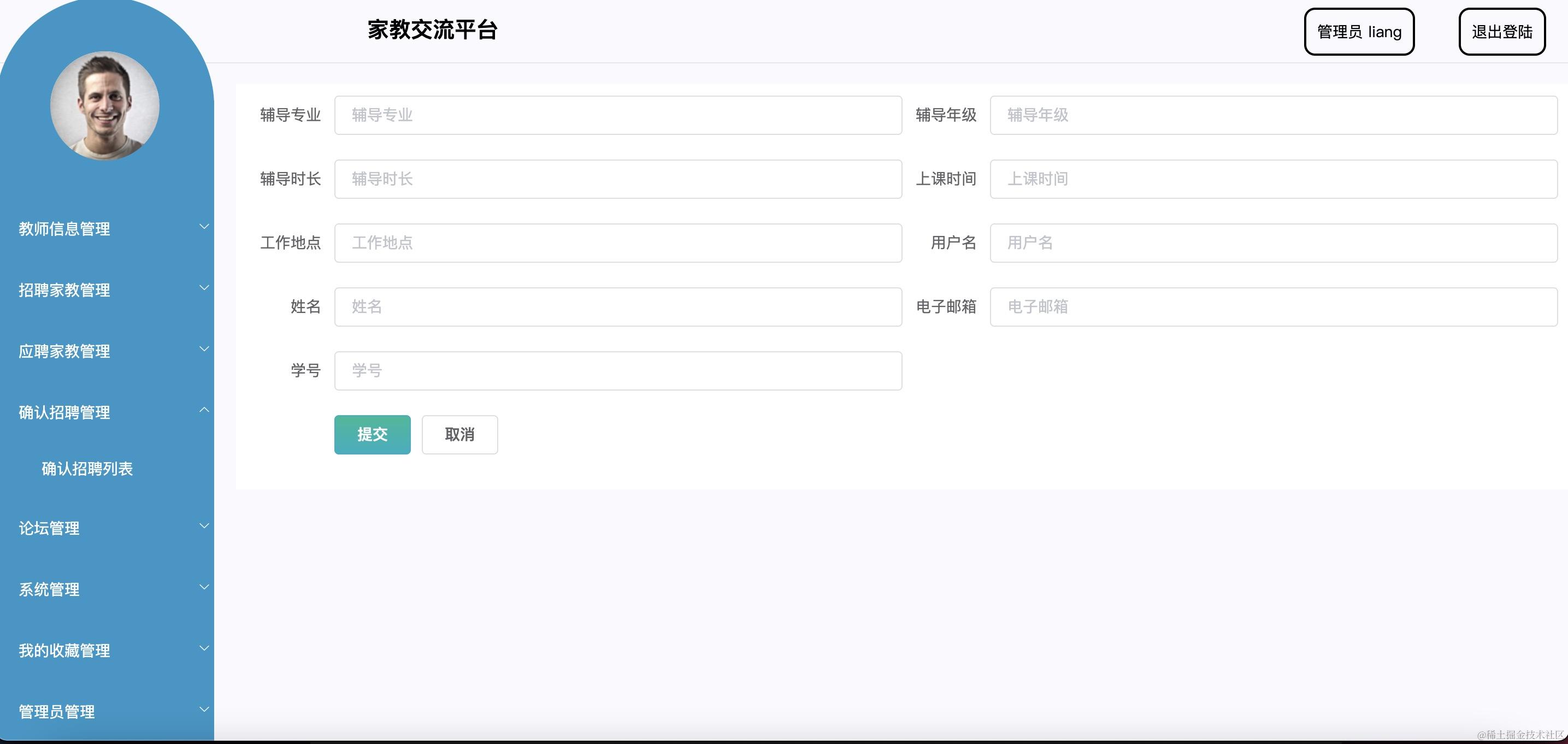Open the 教师信息管理 menu label
The width and height of the screenshot is (1568, 744).
click(x=64, y=229)
